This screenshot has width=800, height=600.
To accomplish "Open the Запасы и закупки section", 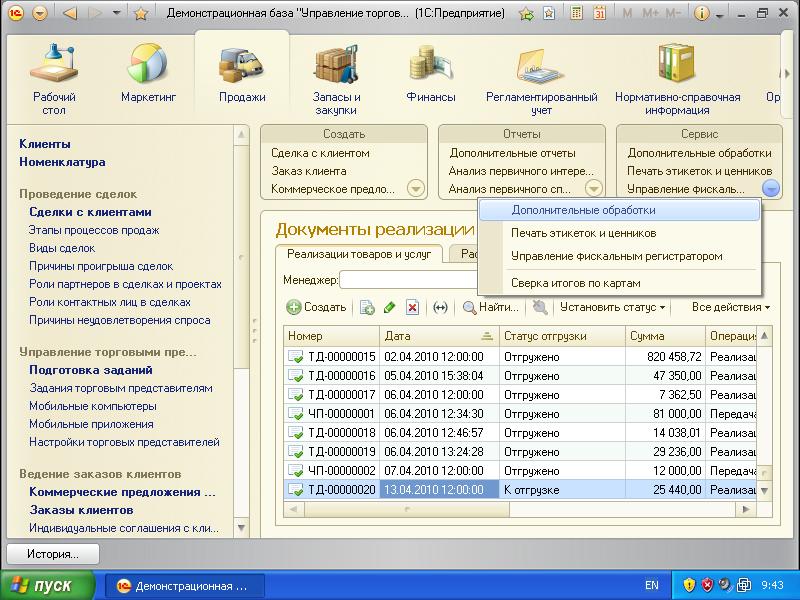I will 336,74.
